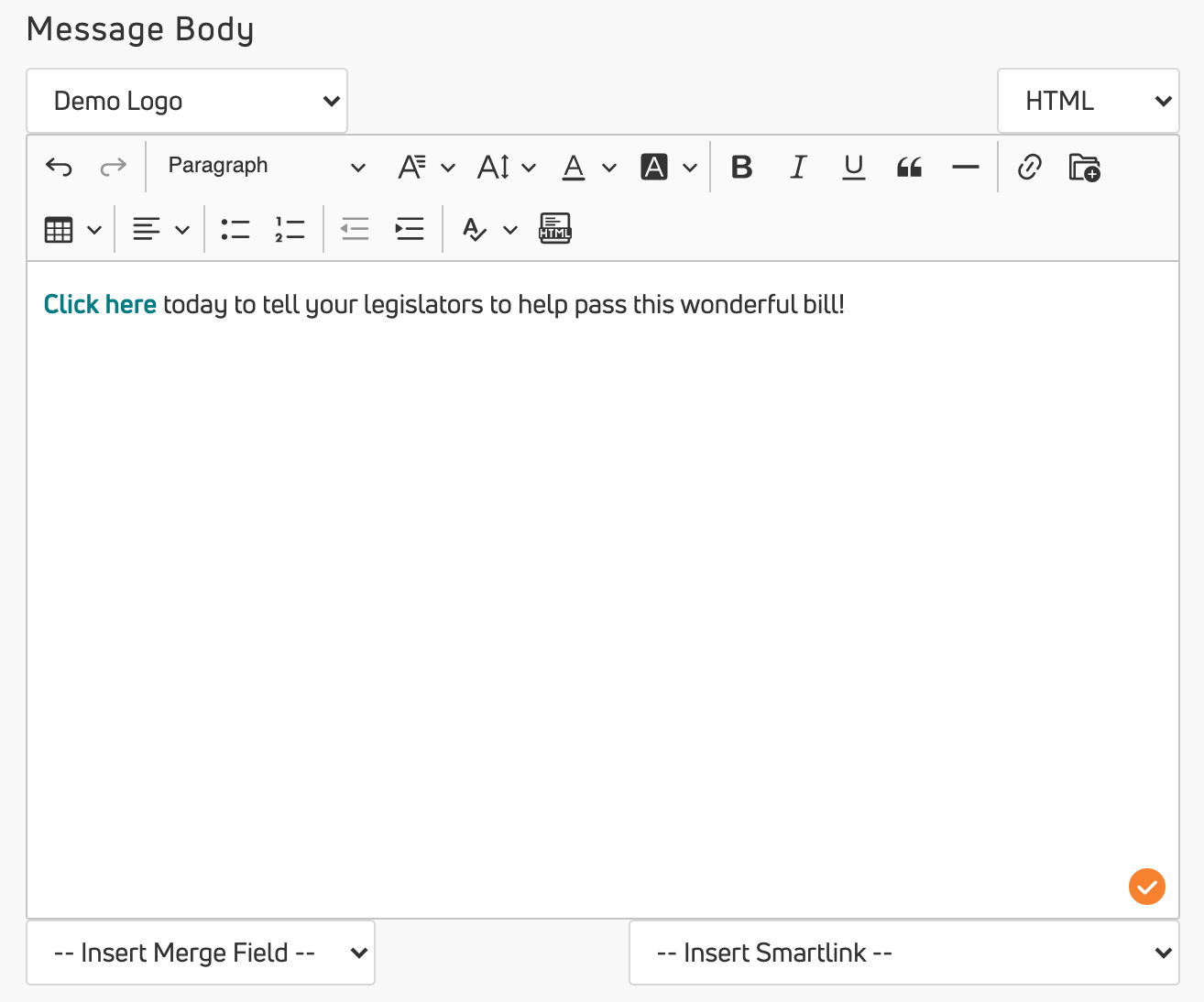The image size is (1204, 1002).
Task: Open the HTML format selector
Action: pos(1088,101)
